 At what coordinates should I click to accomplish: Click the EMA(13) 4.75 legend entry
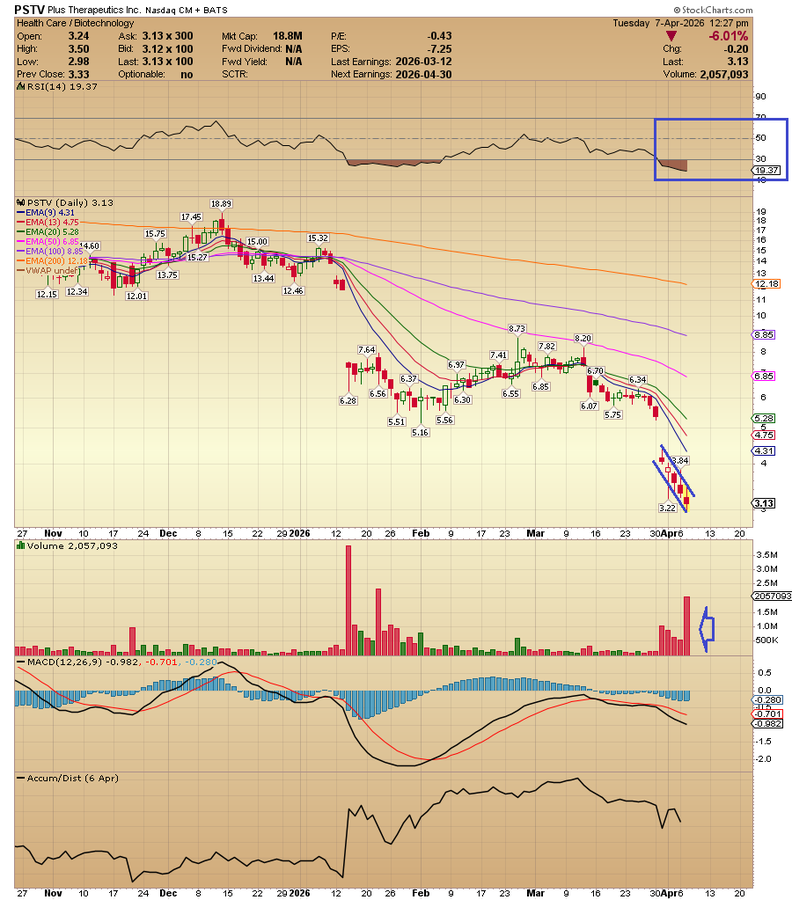(x=48, y=222)
